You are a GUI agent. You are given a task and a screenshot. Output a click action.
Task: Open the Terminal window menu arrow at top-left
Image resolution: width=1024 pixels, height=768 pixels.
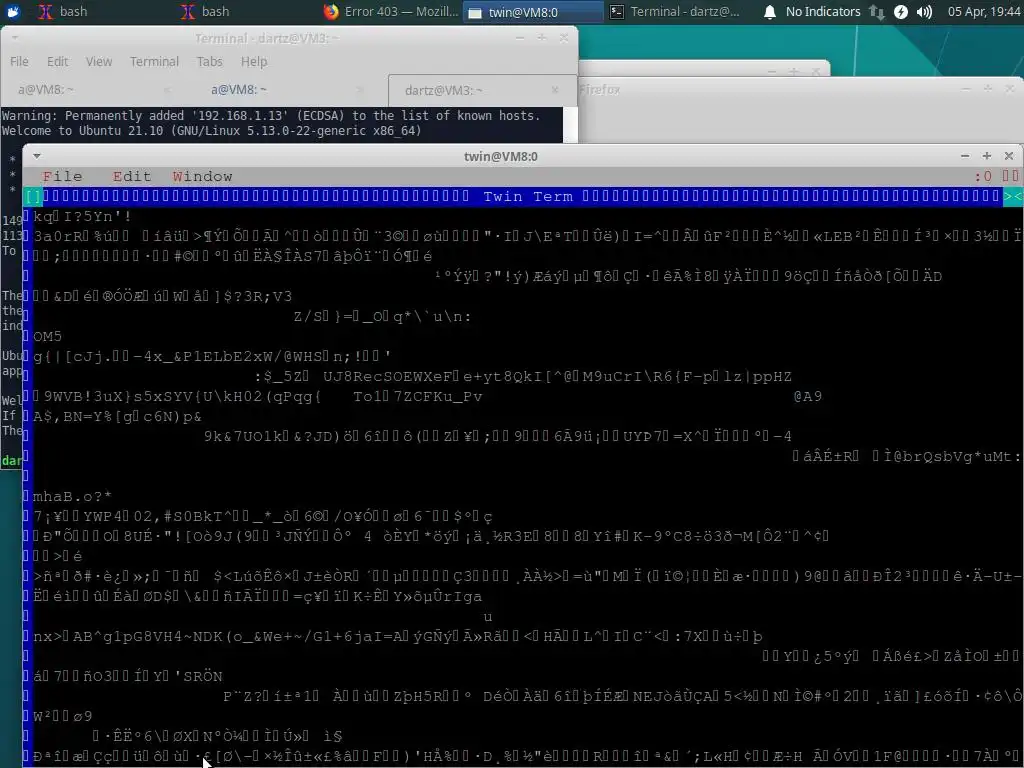pos(14,38)
